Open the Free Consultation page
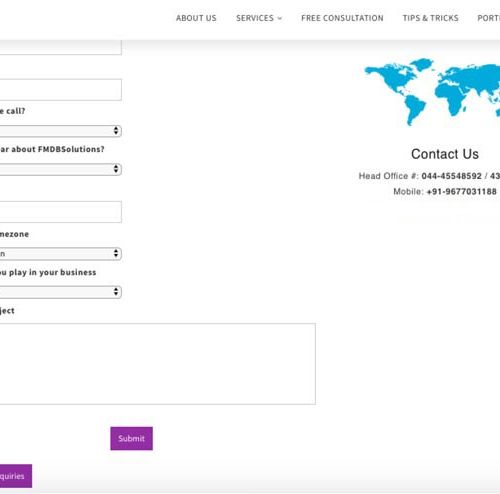 (x=342, y=18)
